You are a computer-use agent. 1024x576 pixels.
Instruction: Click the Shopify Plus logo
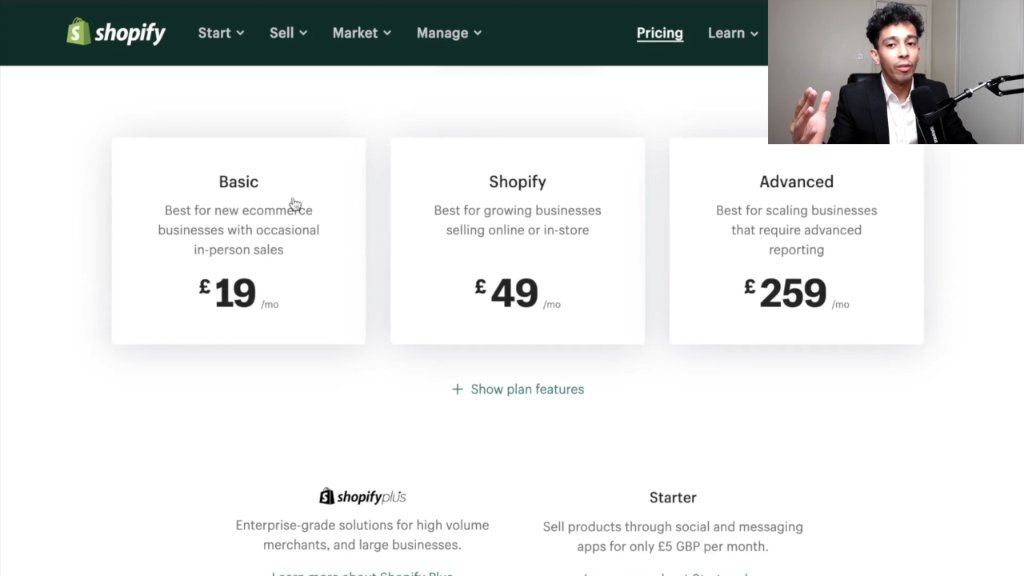point(362,496)
